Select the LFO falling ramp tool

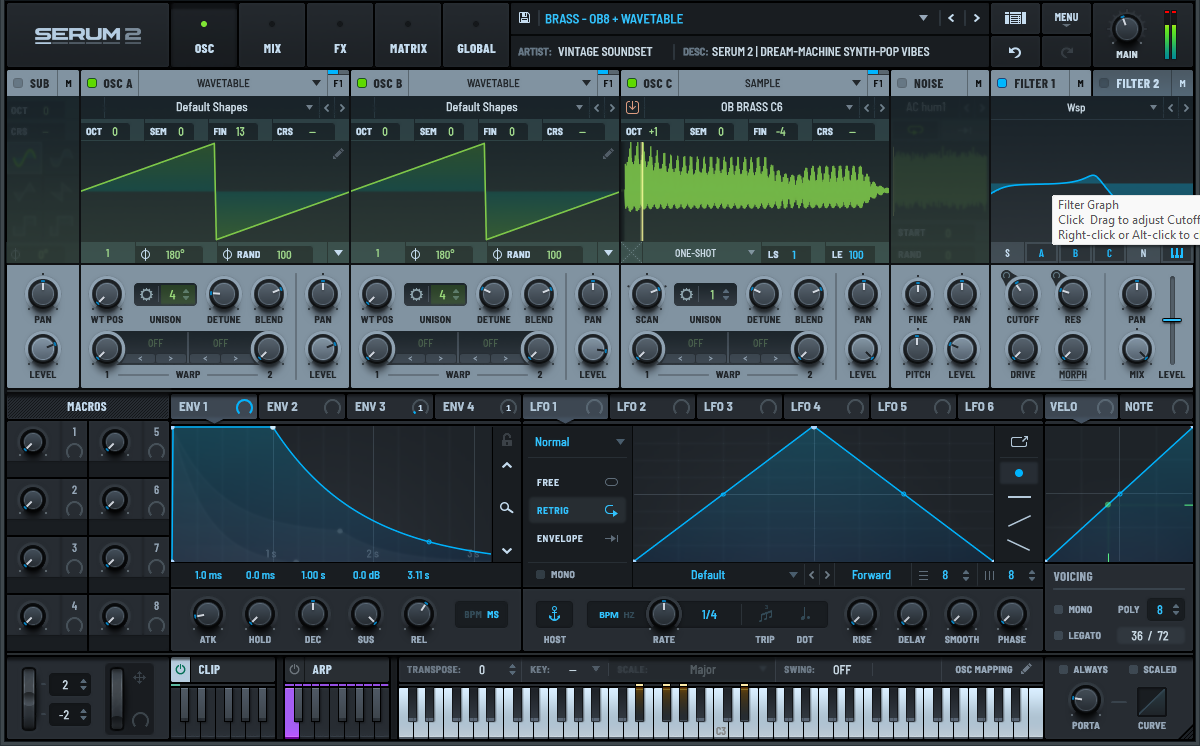click(1019, 545)
